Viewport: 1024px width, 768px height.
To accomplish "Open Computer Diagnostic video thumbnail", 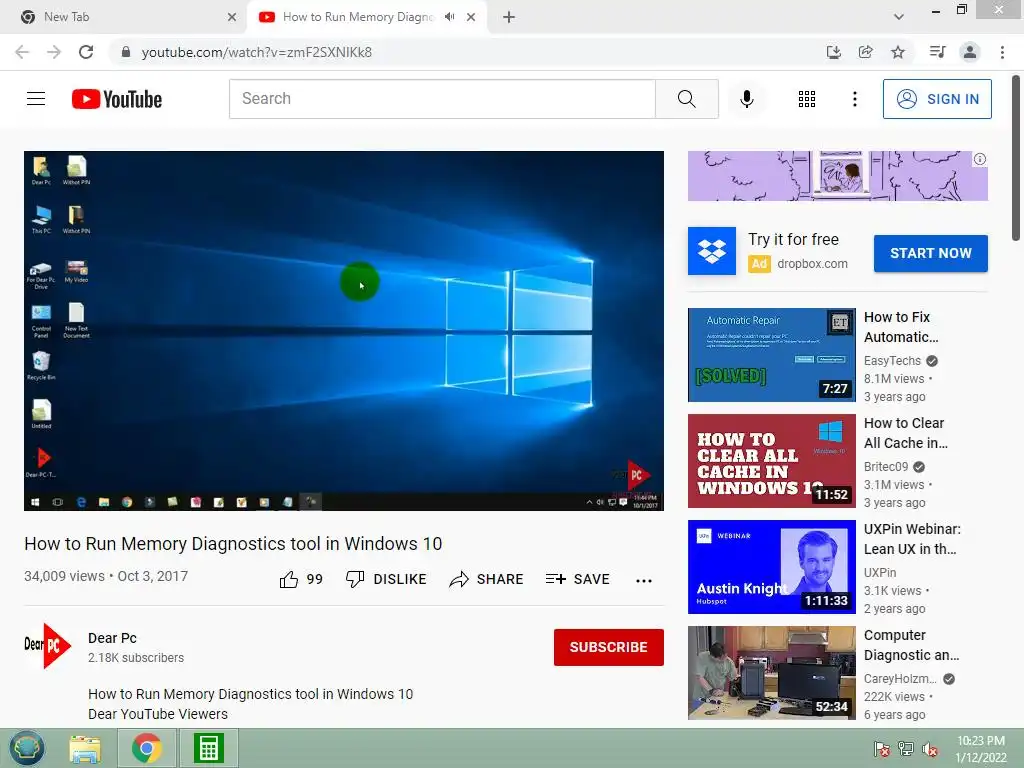I will coord(772,673).
